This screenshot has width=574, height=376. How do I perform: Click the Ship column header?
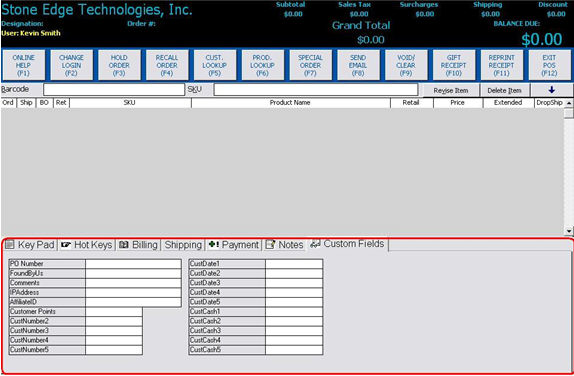26,103
